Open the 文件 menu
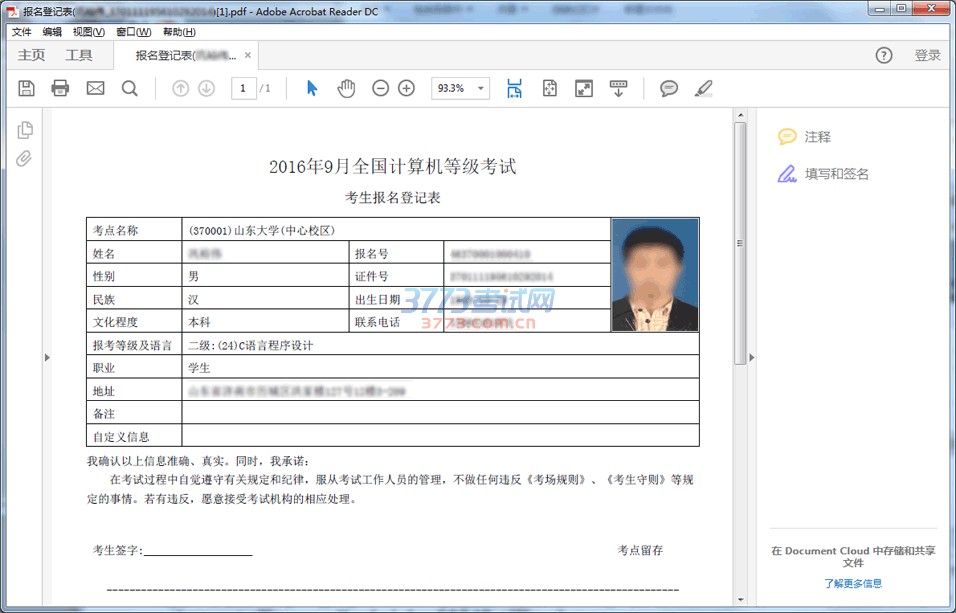The width and height of the screenshot is (956, 613). pyautogui.click(x=22, y=32)
